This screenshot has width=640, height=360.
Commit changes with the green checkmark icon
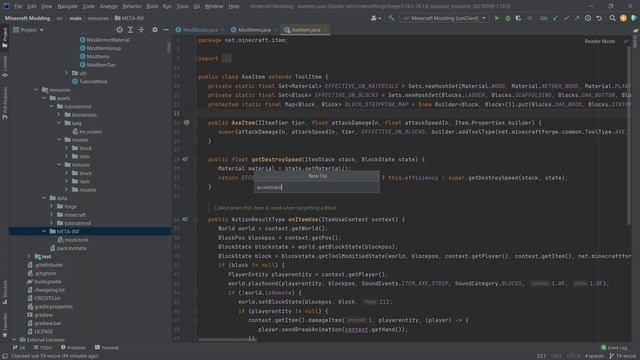pyautogui.click(x=566, y=18)
